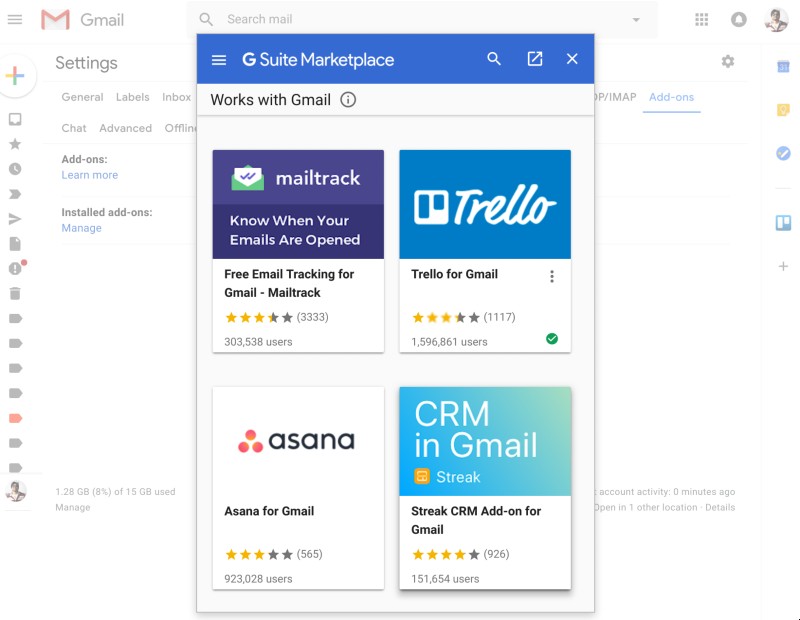Click the 151,654 users text
Viewport: 800px width, 620px height.
tap(445, 579)
